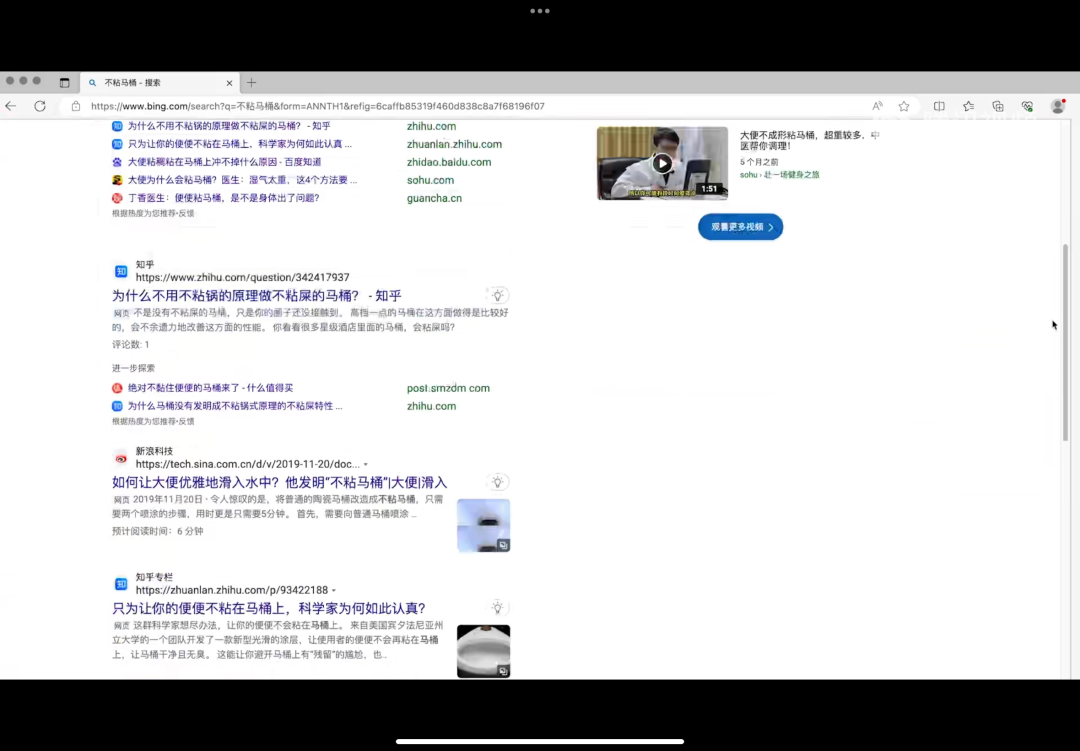Image resolution: width=1080 pixels, height=751 pixels.
Task: Open the favorites list icon
Action: point(968,106)
